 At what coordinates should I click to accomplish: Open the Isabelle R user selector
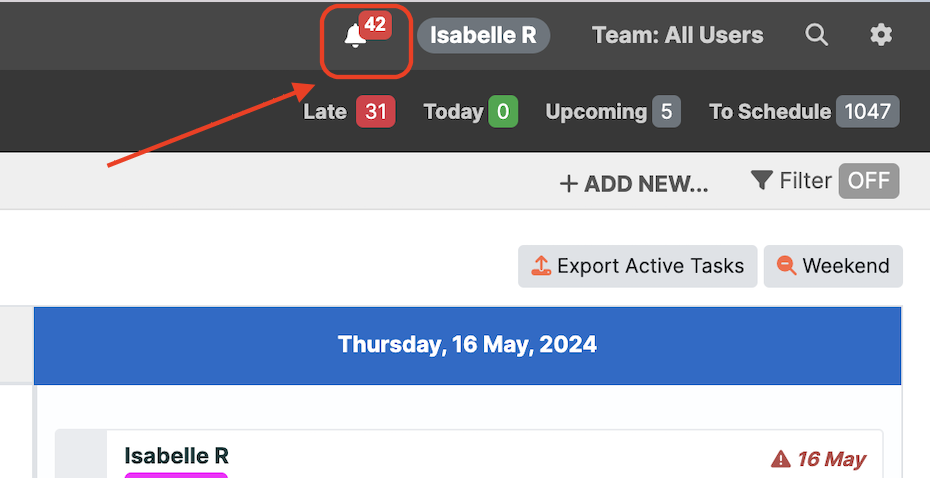coord(483,35)
